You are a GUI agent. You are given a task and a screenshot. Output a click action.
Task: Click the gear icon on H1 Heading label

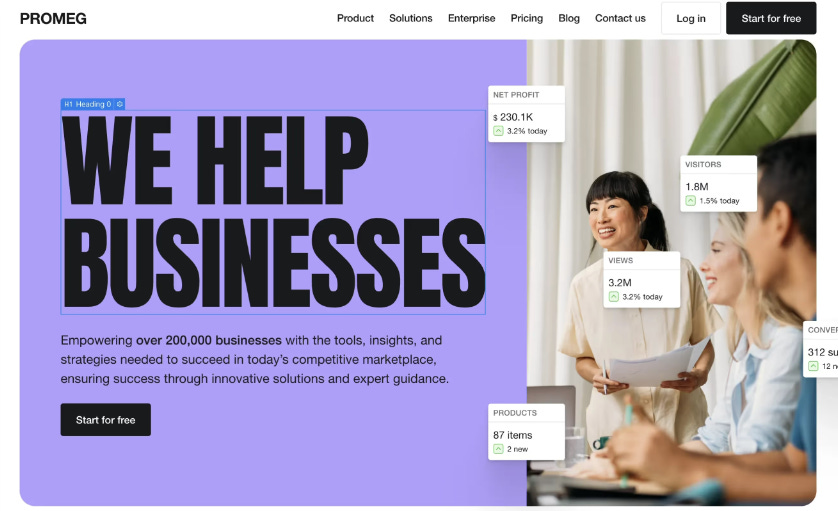pos(120,104)
